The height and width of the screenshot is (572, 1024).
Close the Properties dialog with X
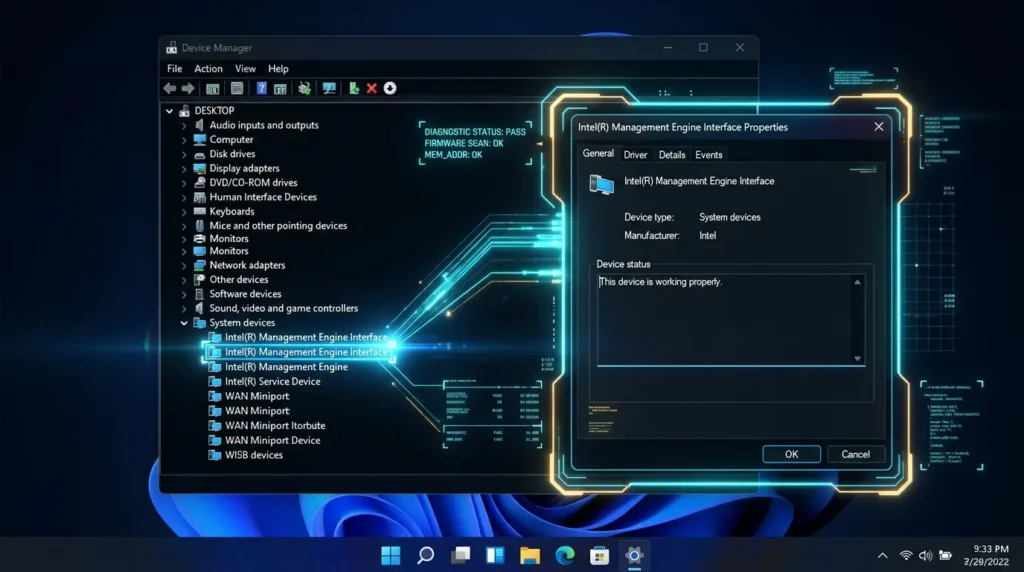pyautogui.click(x=879, y=127)
